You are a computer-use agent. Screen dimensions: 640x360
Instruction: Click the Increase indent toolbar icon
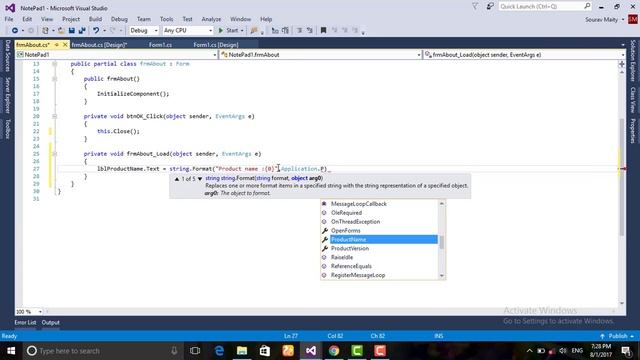click(310, 31)
